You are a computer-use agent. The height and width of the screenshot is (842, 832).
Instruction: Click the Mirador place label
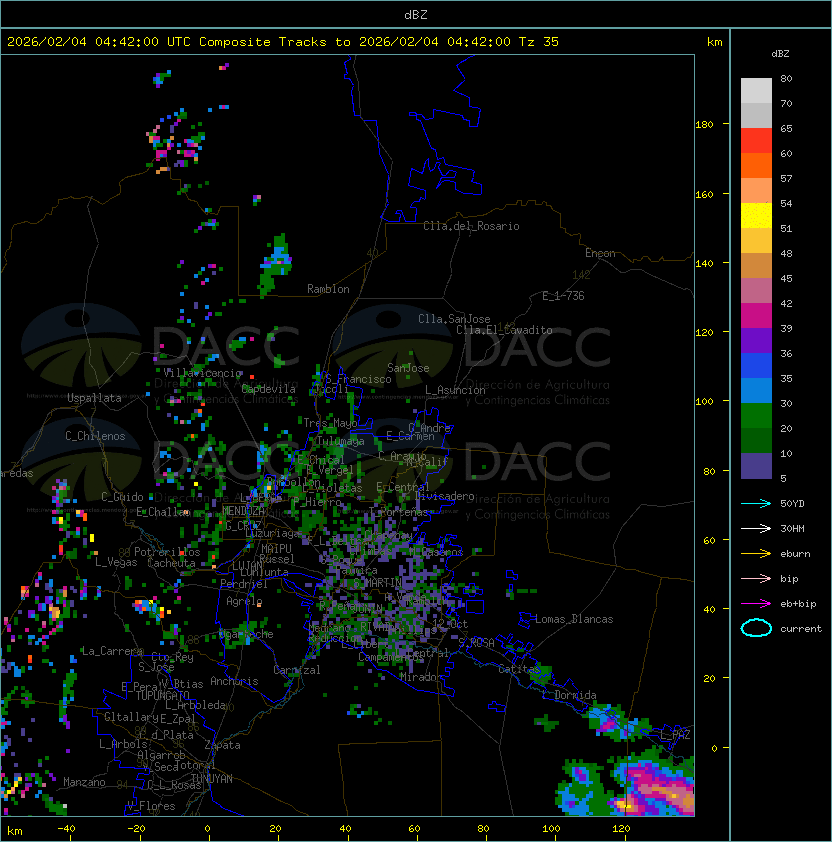(421, 677)
